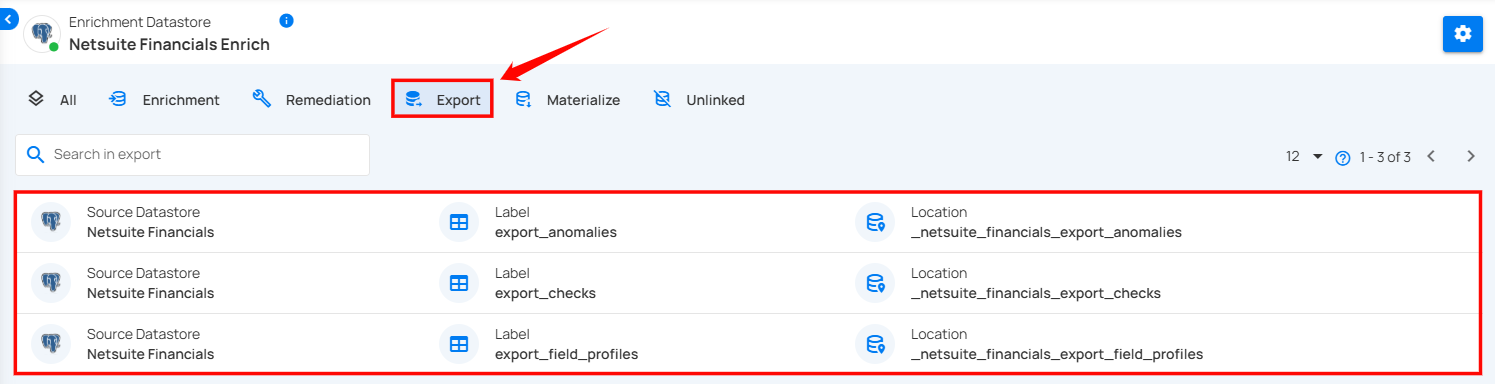The height and width of the screenshot is (384, 1495).
Task: Click _netsuite_financials_export_checks location text
Action: tap(1036, 293)
